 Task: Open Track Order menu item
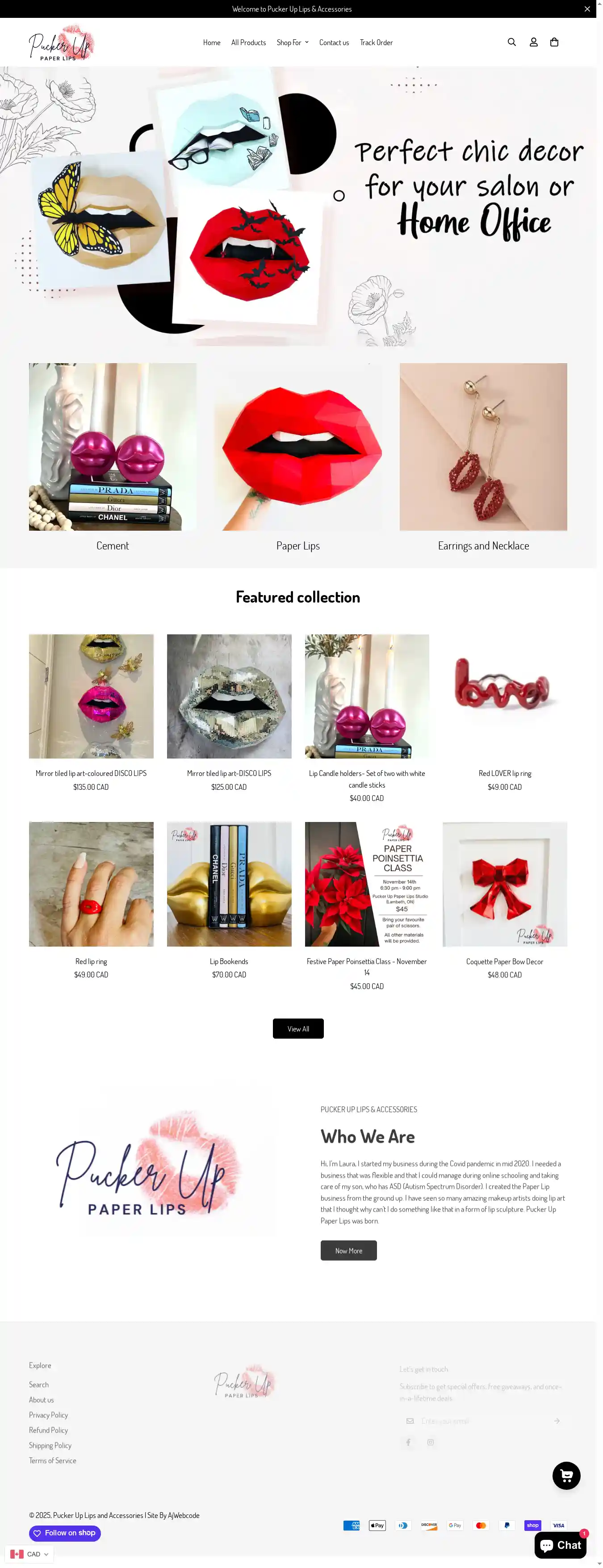pos(376,42)
